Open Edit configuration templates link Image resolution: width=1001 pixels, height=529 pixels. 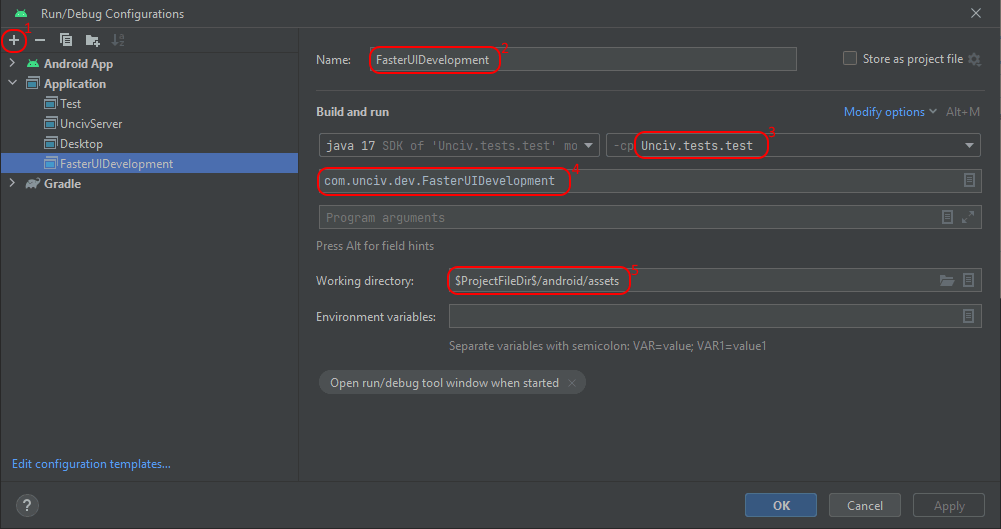point(91,464)
